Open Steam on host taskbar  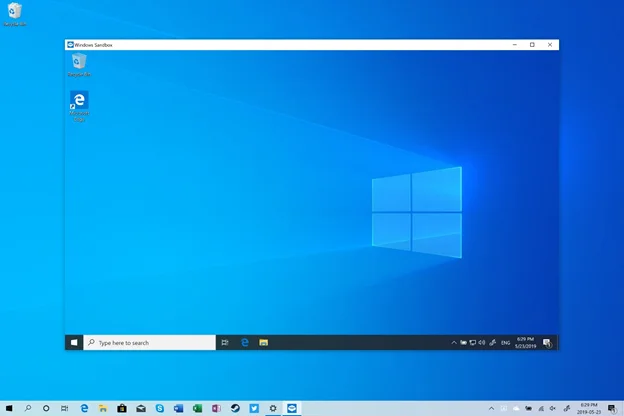[x=235, y=408]
